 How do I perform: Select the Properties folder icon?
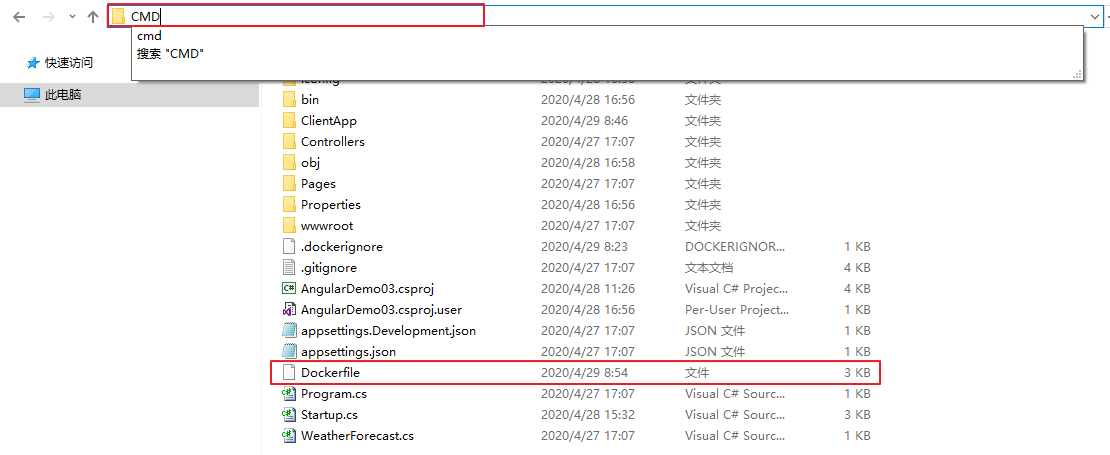pos(289,205)
